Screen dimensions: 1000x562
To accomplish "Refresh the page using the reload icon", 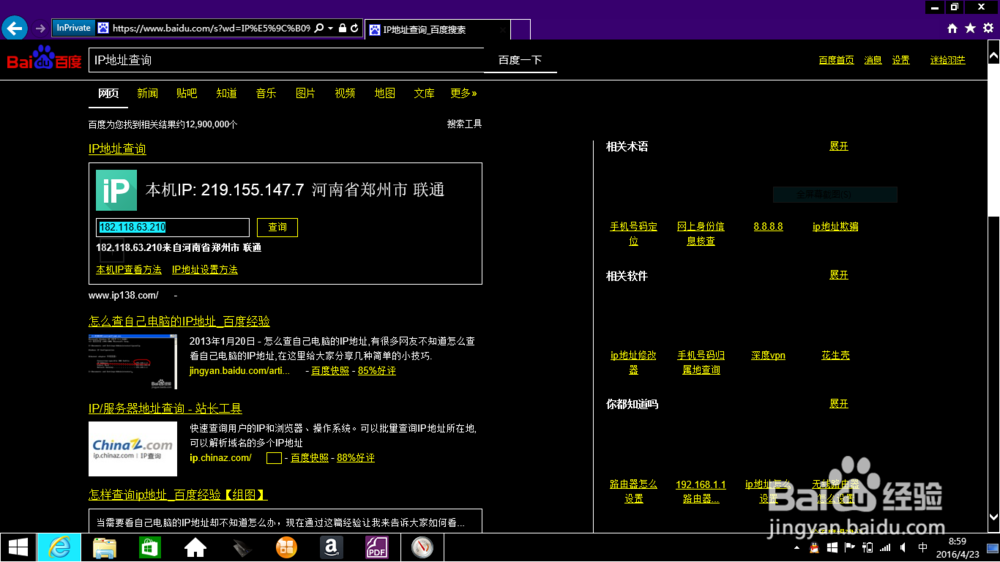I will (355, 28).
